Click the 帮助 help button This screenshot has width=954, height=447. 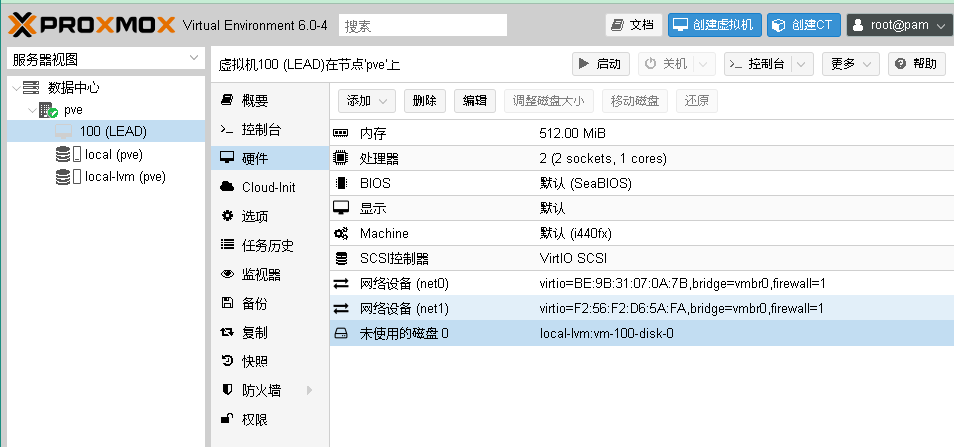coord(917,64)
